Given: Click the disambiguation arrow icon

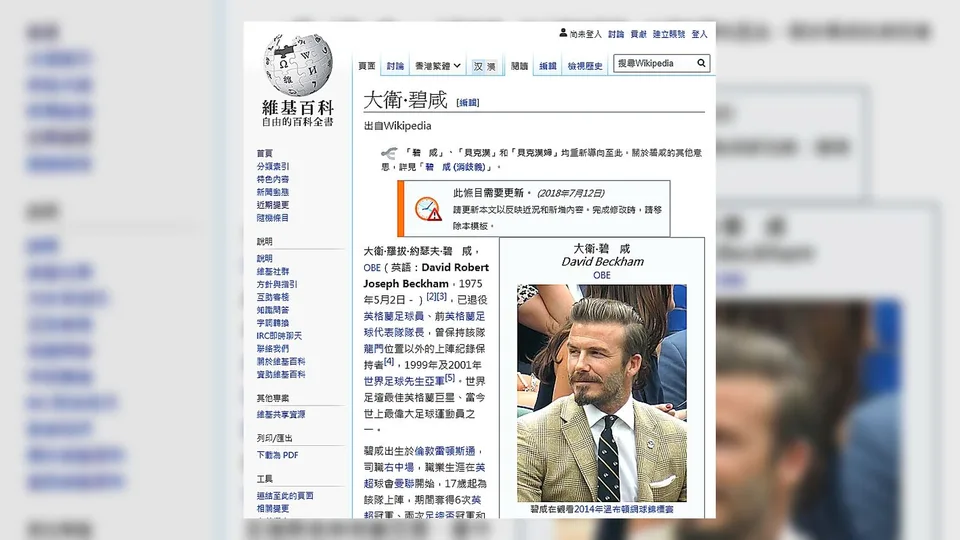Looking at the screenshot, I should coord(388,153).
